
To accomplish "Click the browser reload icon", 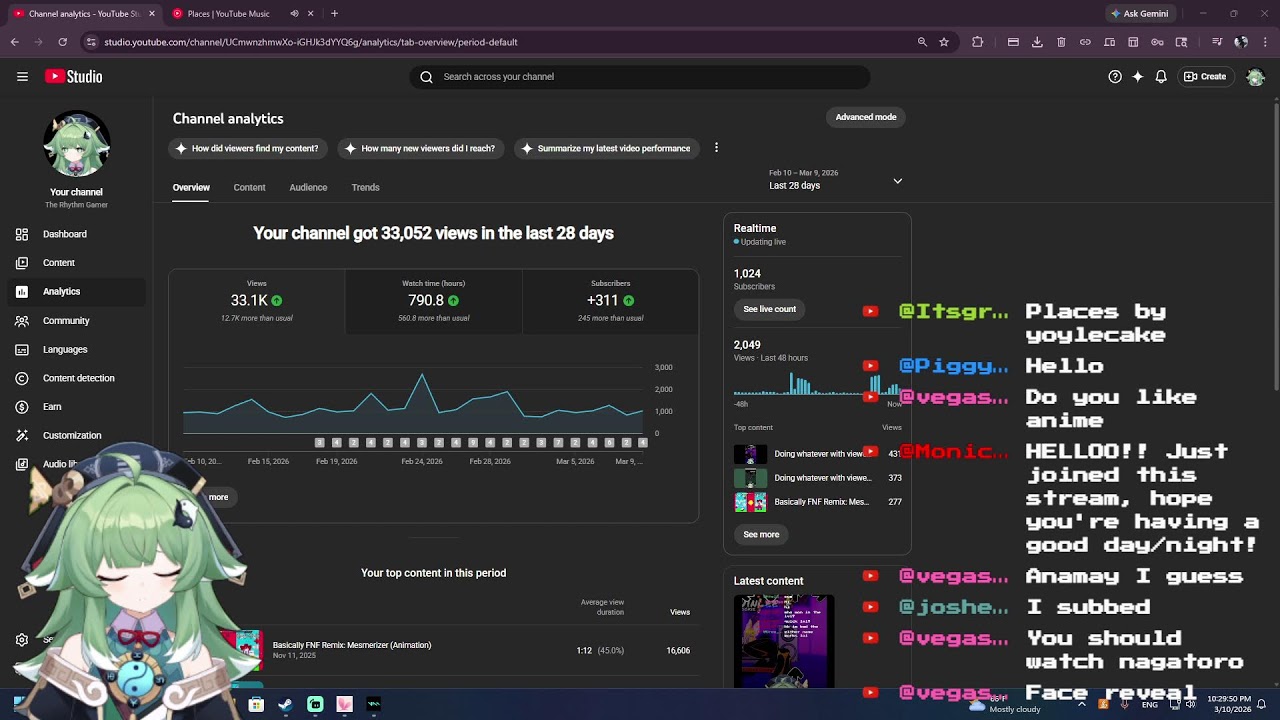I will click(x=62, y=42).
